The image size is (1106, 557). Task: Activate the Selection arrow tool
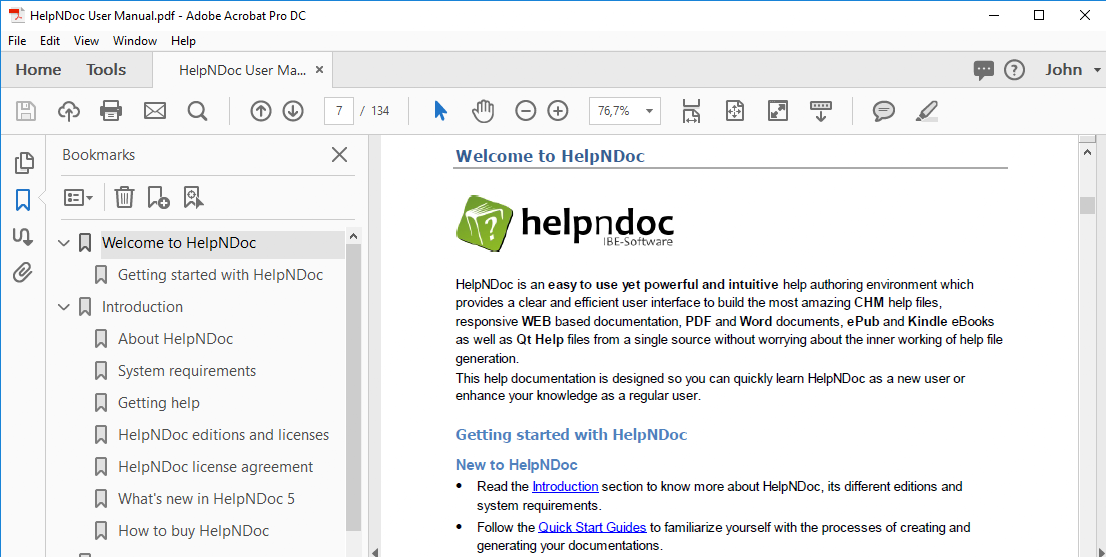440,111
